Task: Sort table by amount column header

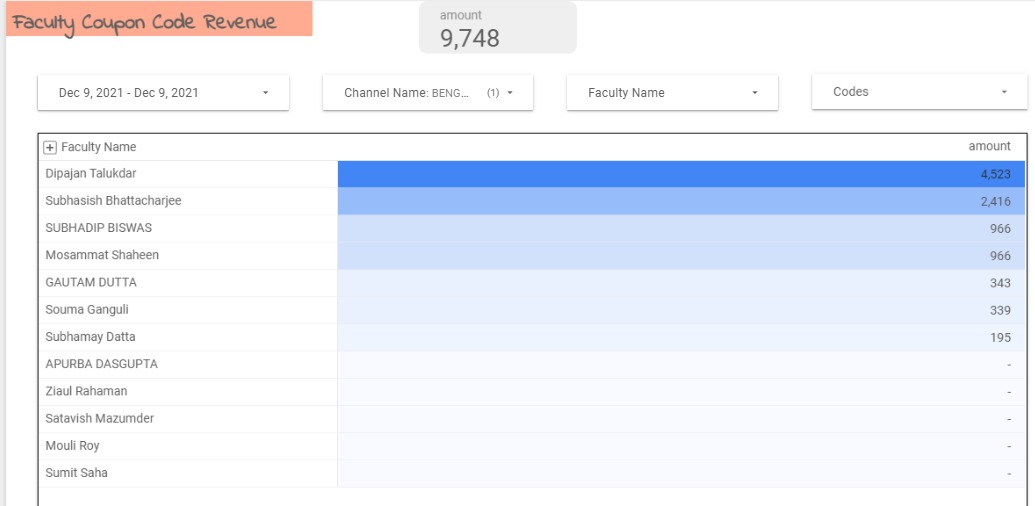Action: tap(989, 146)
